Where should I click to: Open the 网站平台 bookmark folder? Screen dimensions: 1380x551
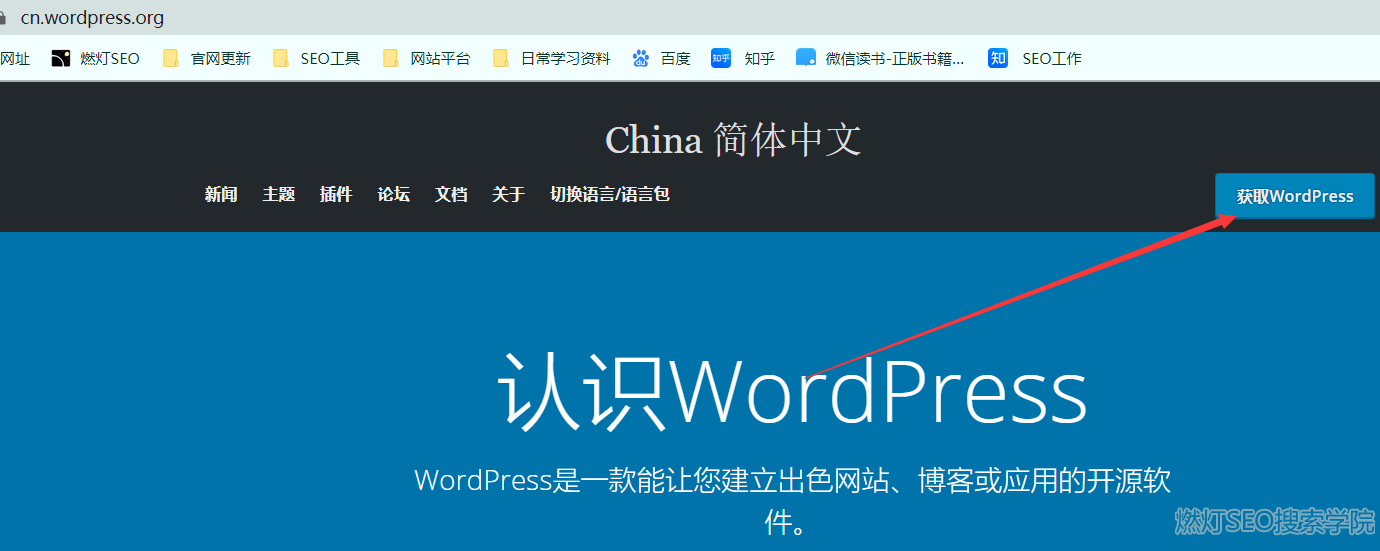pos(426,58)
